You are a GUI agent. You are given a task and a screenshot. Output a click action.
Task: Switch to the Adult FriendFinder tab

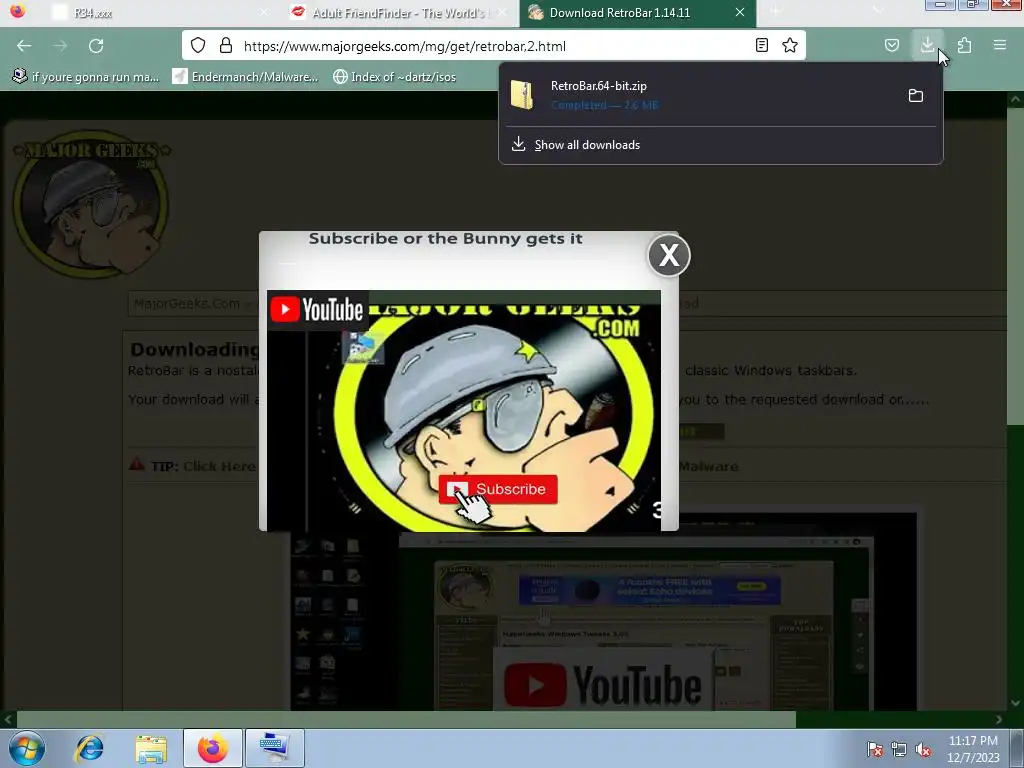point(399,13)
